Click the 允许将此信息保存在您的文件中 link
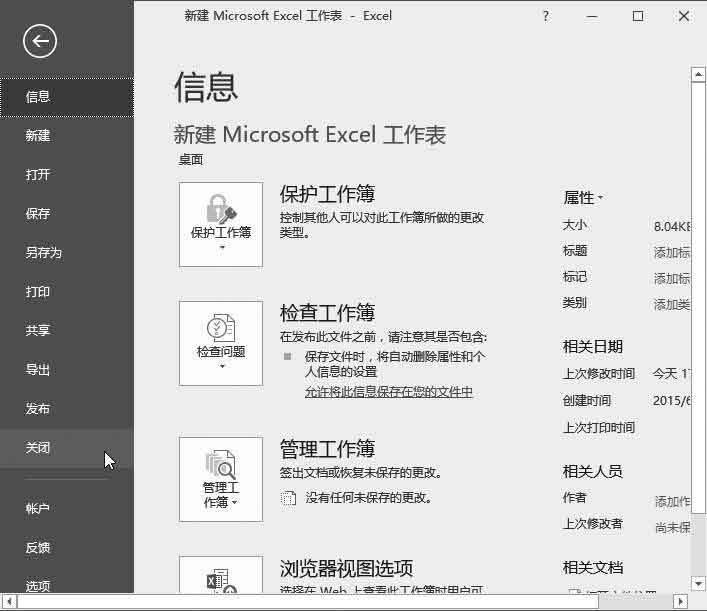Viewport: 707px width, 611px height. point(388,392)
